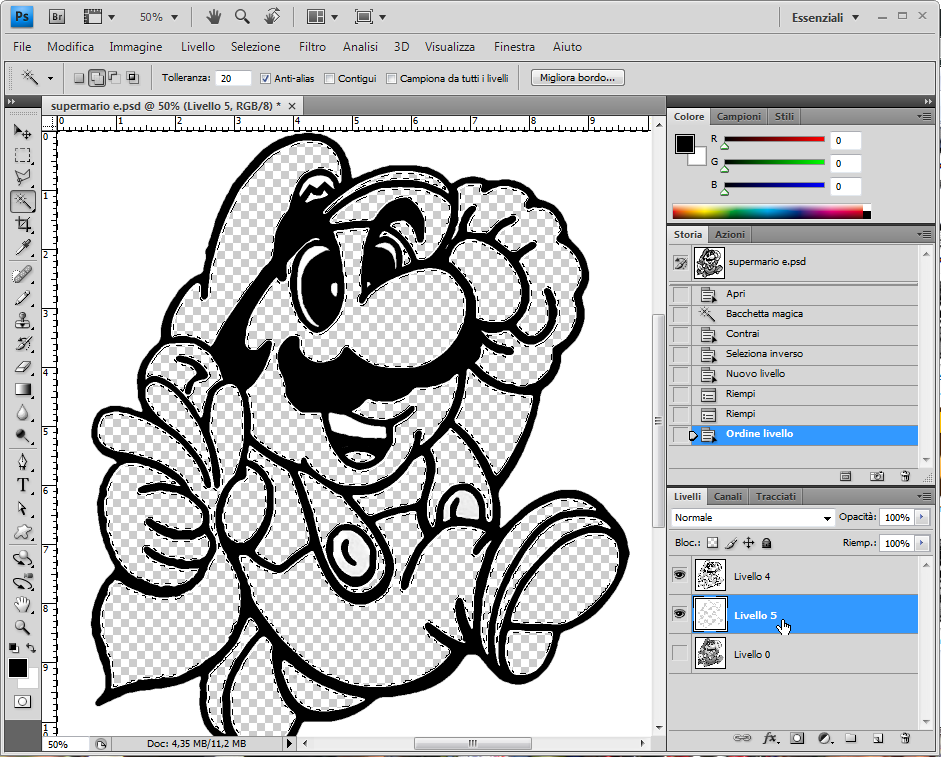
Task: Expand the Opacità slider arrow
Action: tap(921, 518)
